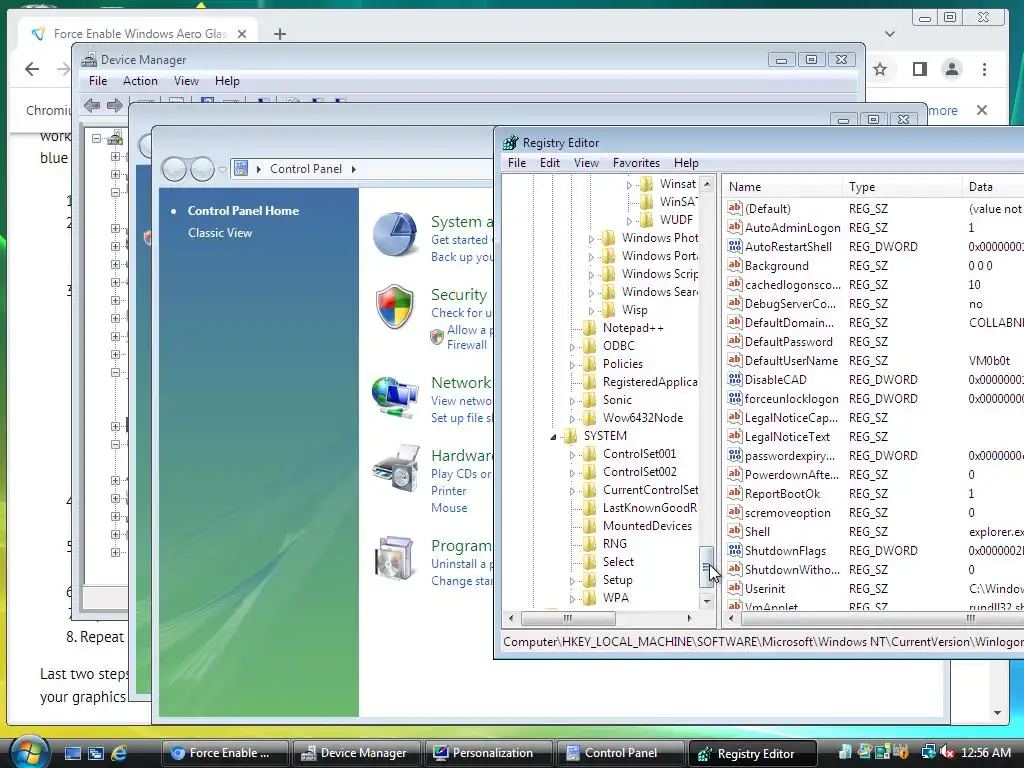Viewport: 1024px width, 768px height.
Task: Expand the WPA registry key
Action: coord(572,598)
